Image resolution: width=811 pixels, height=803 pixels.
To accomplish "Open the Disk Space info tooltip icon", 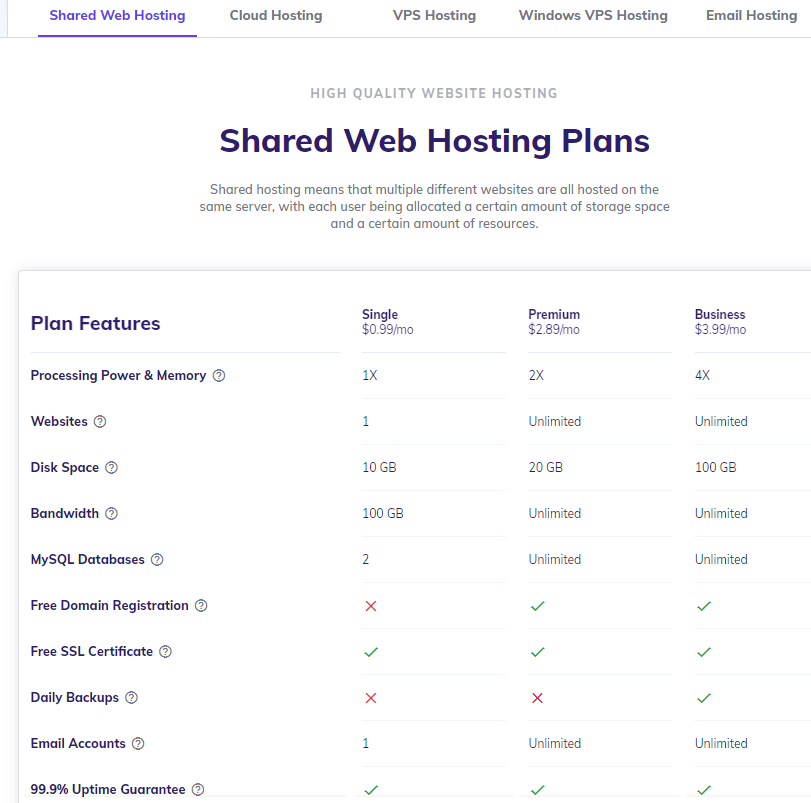I will [x=111, y=467].
